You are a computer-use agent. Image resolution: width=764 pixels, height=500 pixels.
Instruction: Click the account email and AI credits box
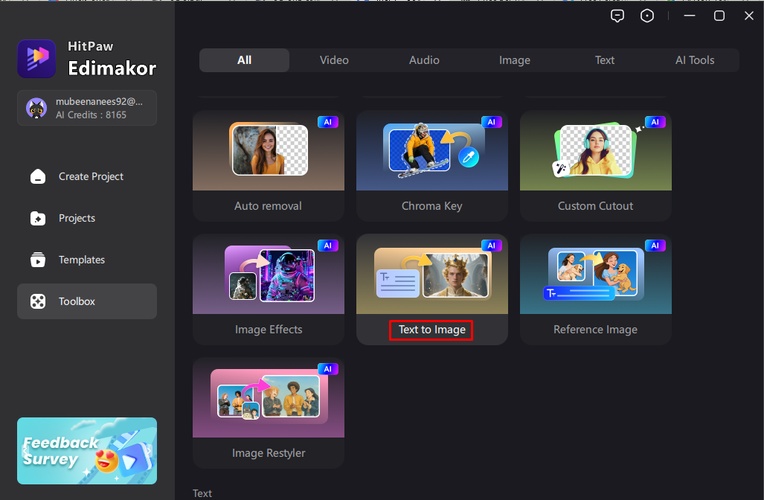pyautogui.click(x=87, y=108)
